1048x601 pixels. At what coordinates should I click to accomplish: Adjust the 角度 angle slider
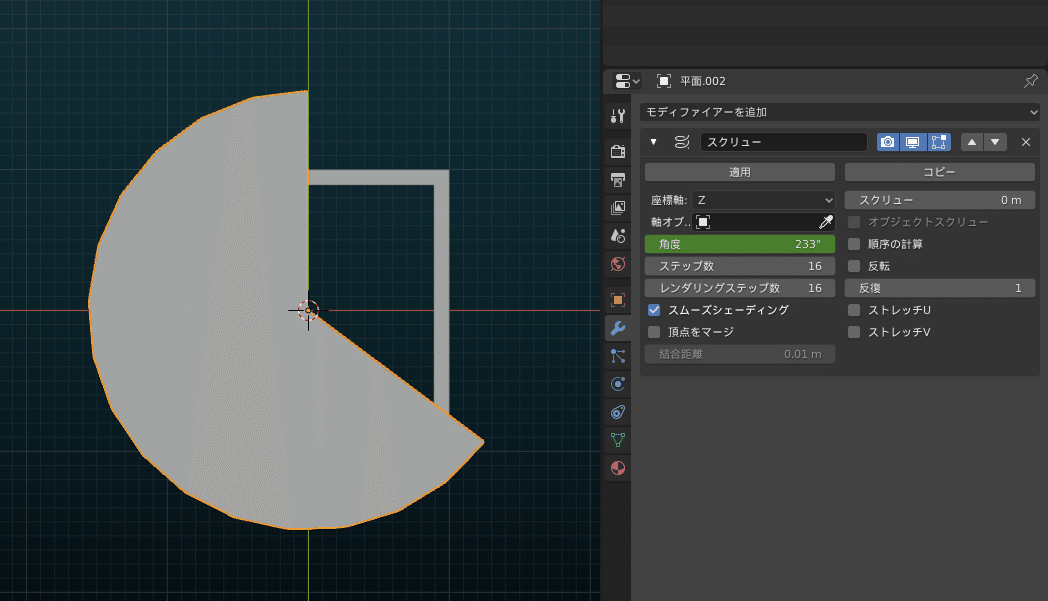[x=739, y=243]
